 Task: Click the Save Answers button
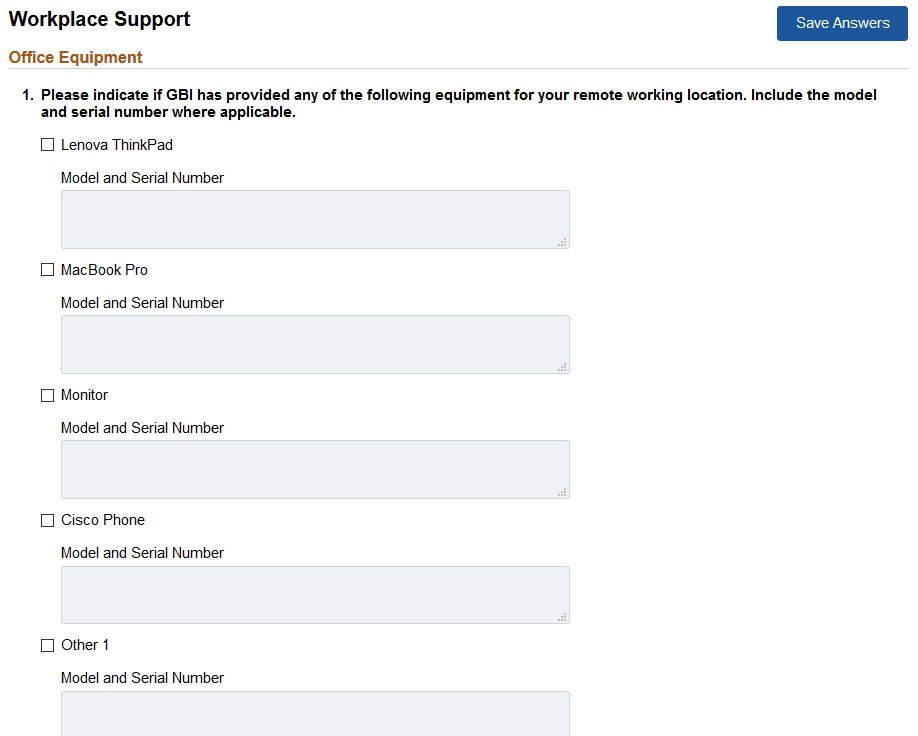click(x=841, y=23)
